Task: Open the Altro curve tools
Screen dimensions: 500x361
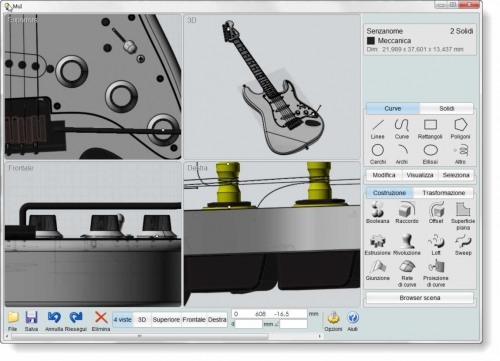Action: click(x=460, y=154)
